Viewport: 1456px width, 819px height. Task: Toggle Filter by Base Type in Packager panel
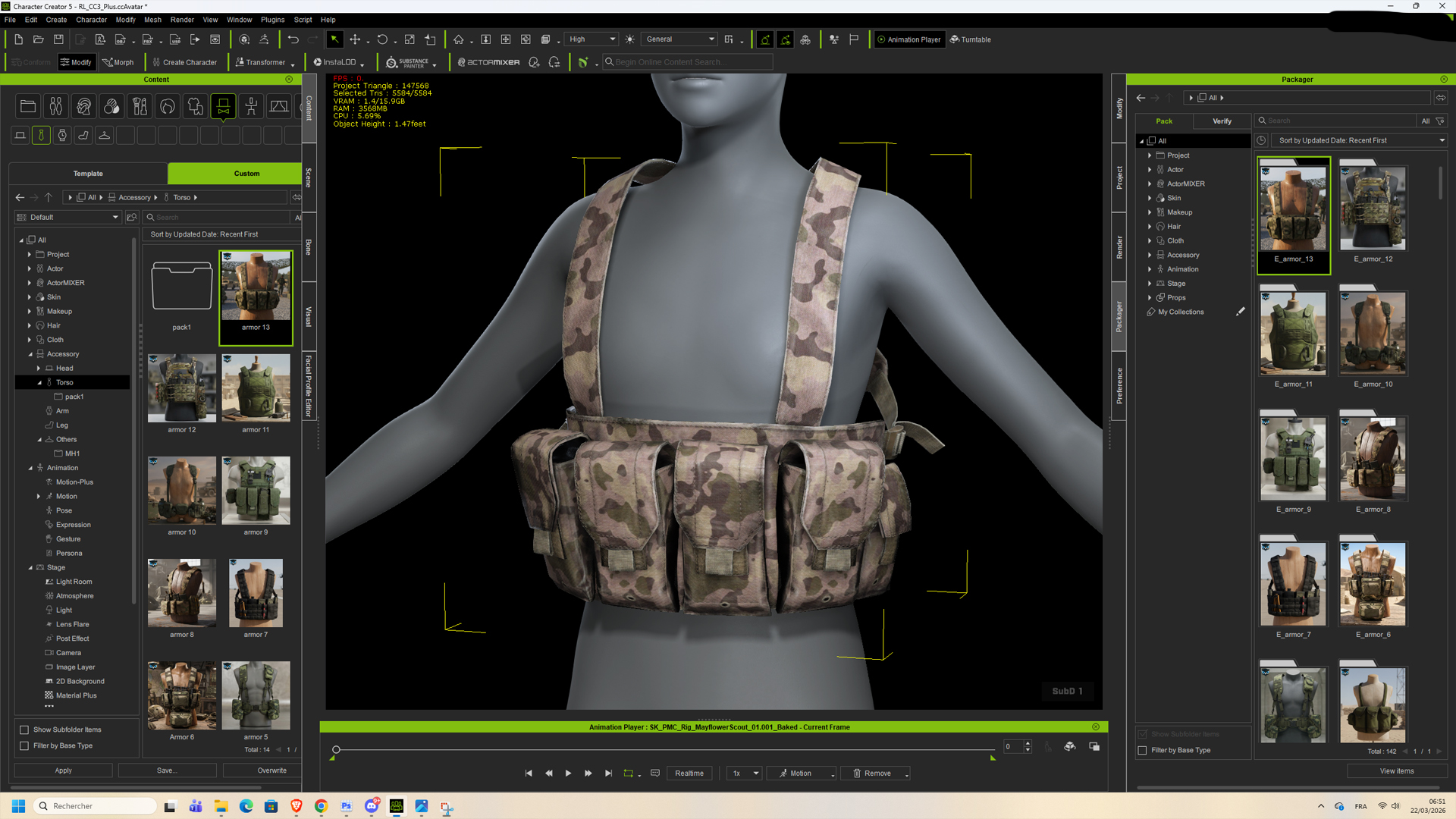tap(1142, 750)
